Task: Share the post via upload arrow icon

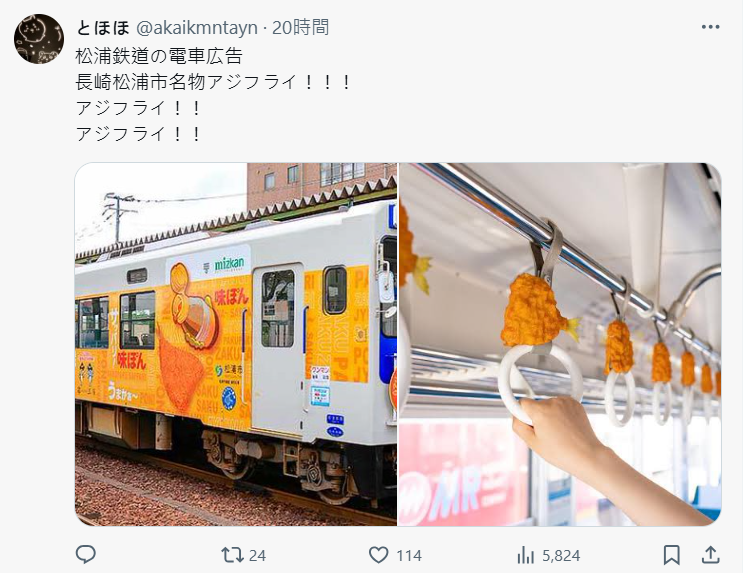Action: 710,555
